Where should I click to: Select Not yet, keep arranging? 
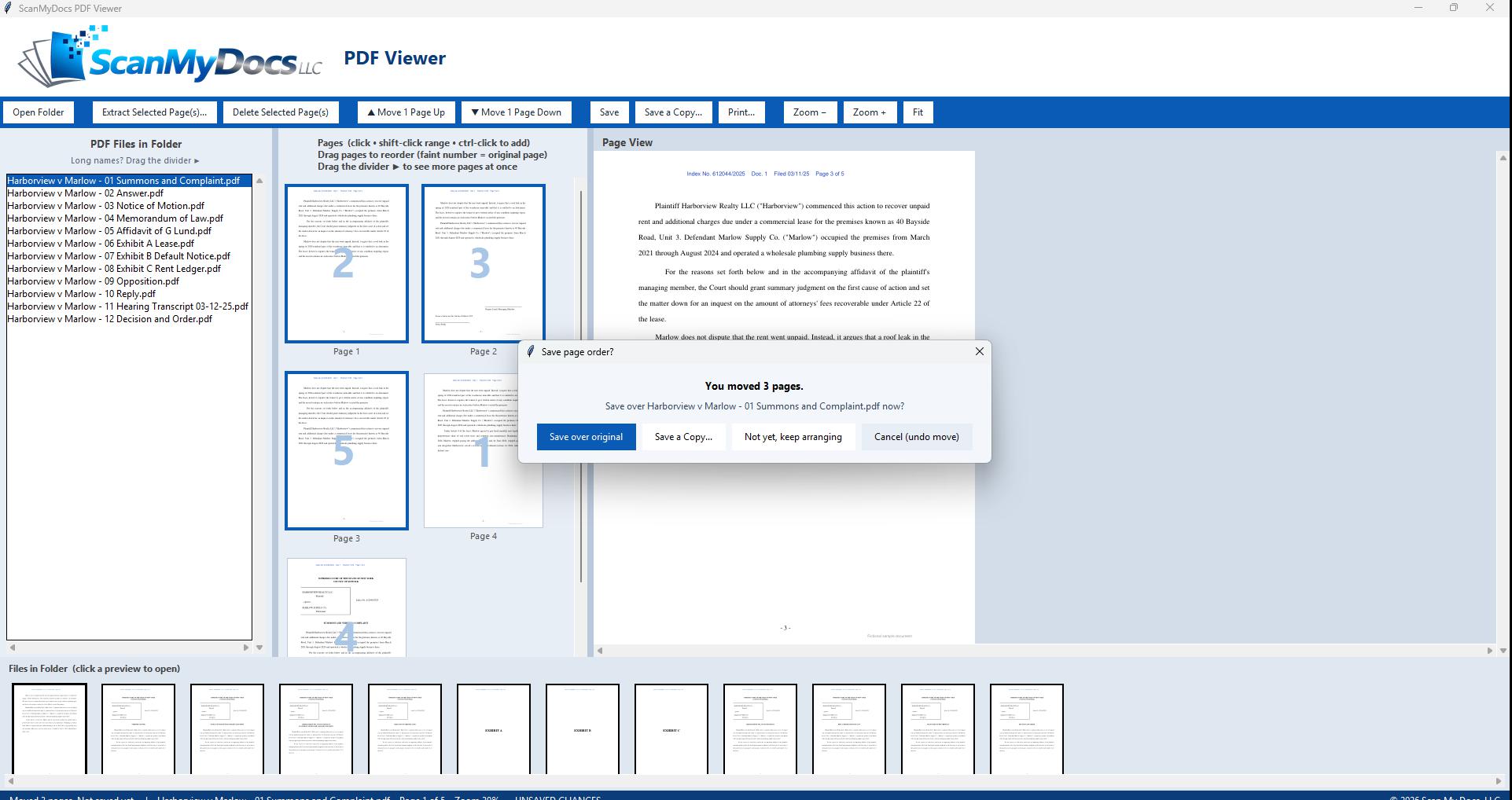(x=793, y=437)
